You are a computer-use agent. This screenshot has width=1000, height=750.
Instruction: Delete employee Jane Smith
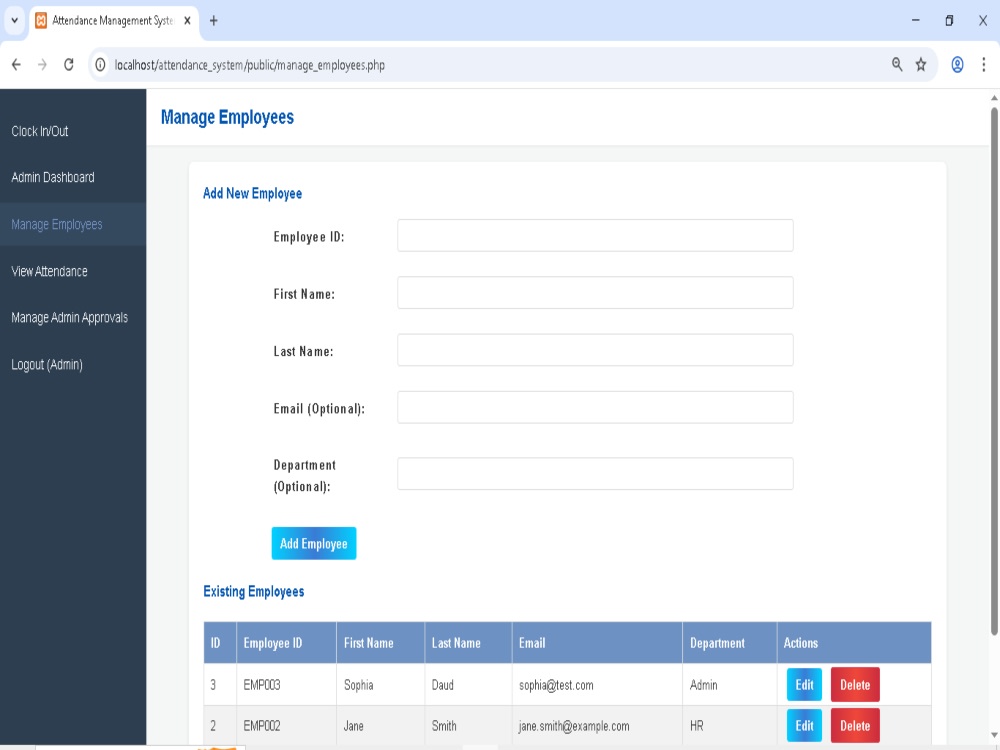coord(855,725)
